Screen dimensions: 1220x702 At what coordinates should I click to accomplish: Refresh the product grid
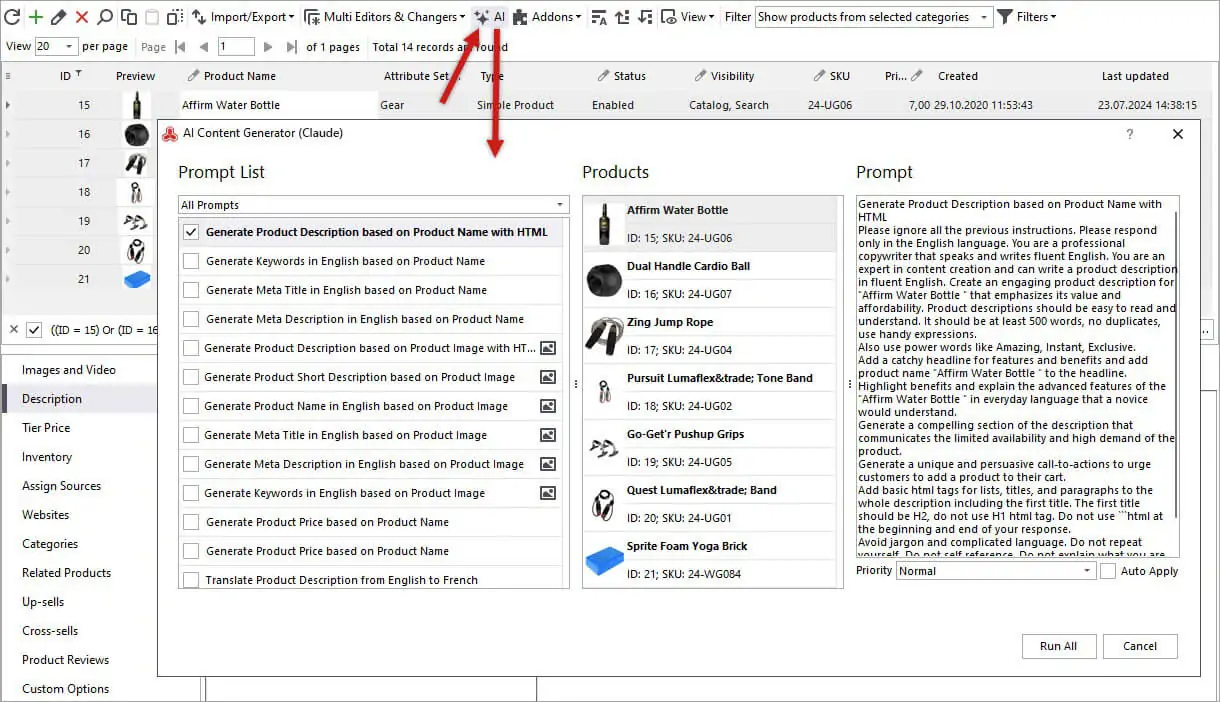(12, 17)
